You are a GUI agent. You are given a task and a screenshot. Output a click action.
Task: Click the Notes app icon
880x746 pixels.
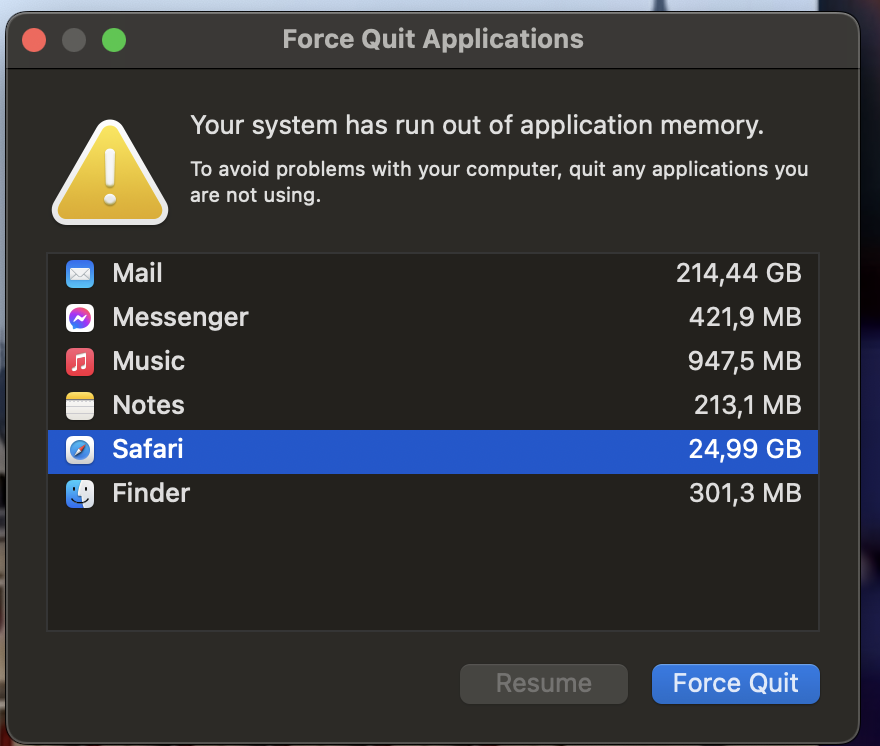point(80,405)
